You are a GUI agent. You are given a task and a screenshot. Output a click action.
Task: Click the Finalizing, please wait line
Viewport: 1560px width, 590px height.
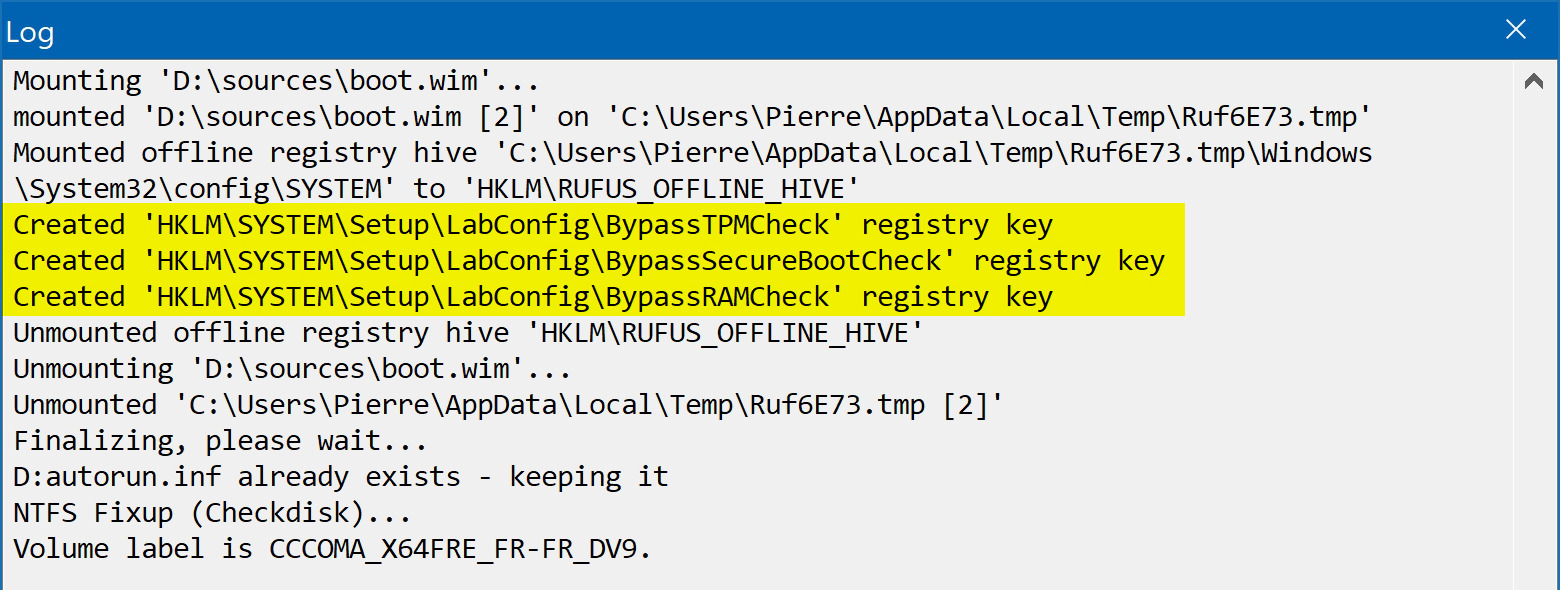[220, 441]
